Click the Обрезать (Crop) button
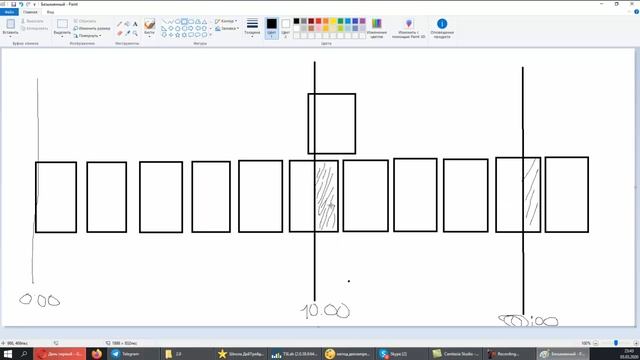640x360 pixels. (85, 21)
